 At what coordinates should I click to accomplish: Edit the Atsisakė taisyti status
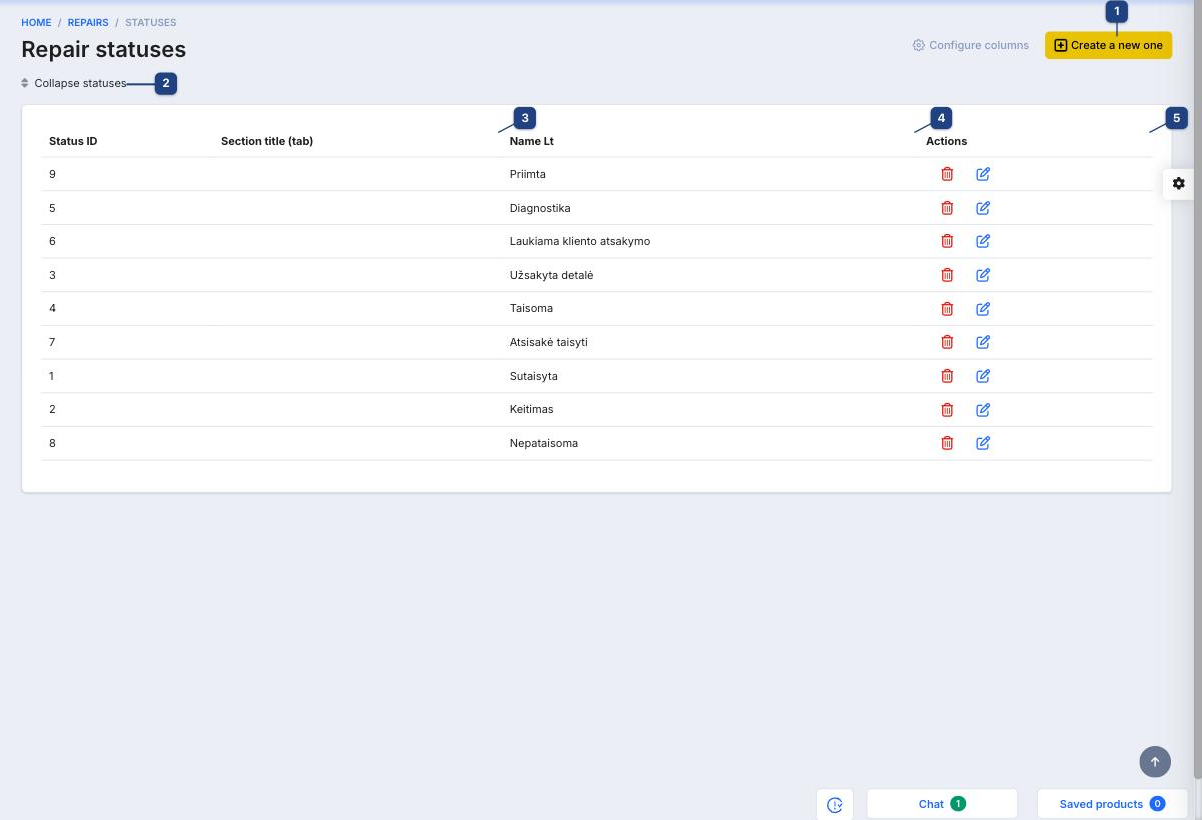click(x=983, y=342)
